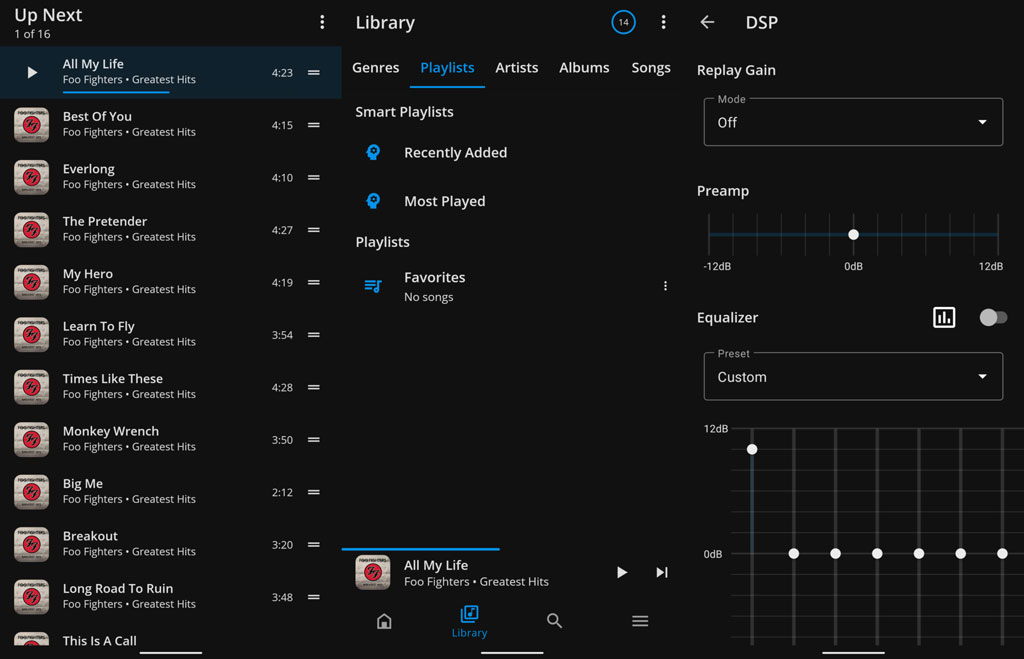The height and width of the screenshot is (659, 1024).
Task: Play All My Life from the mini player
Action: (x=622, y=573)
